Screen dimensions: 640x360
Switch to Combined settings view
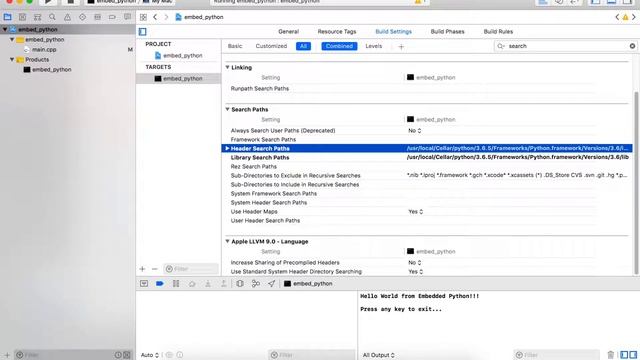point(339,46)
